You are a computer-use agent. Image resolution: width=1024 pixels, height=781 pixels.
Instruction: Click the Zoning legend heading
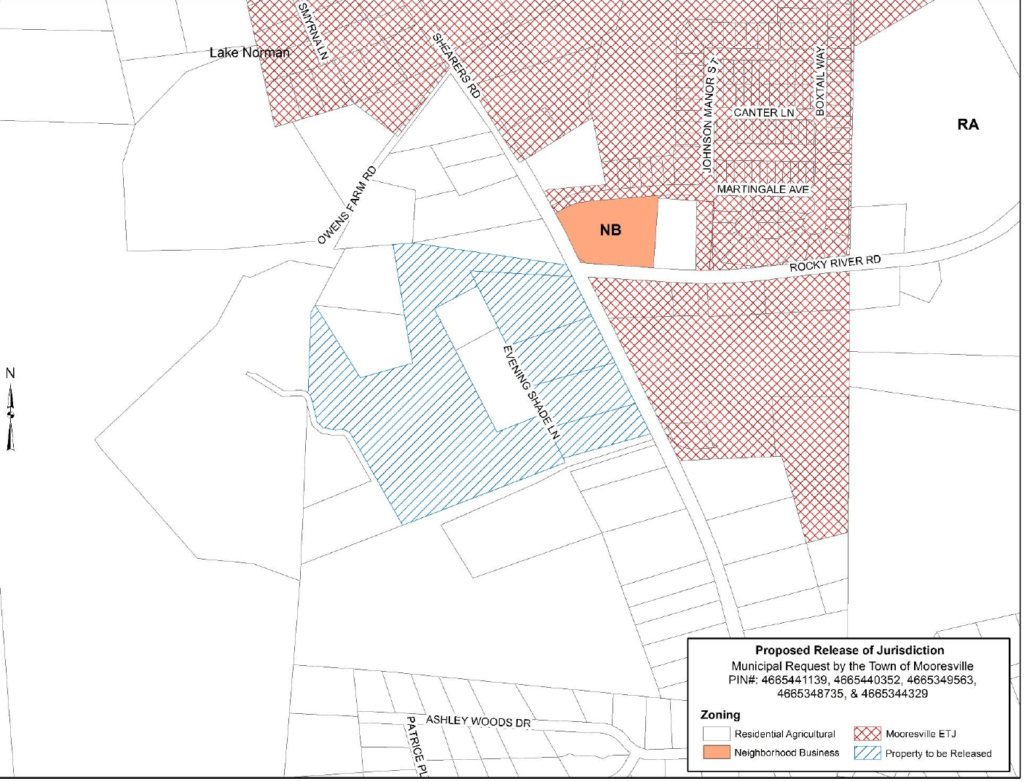click(x=720, y=714)
